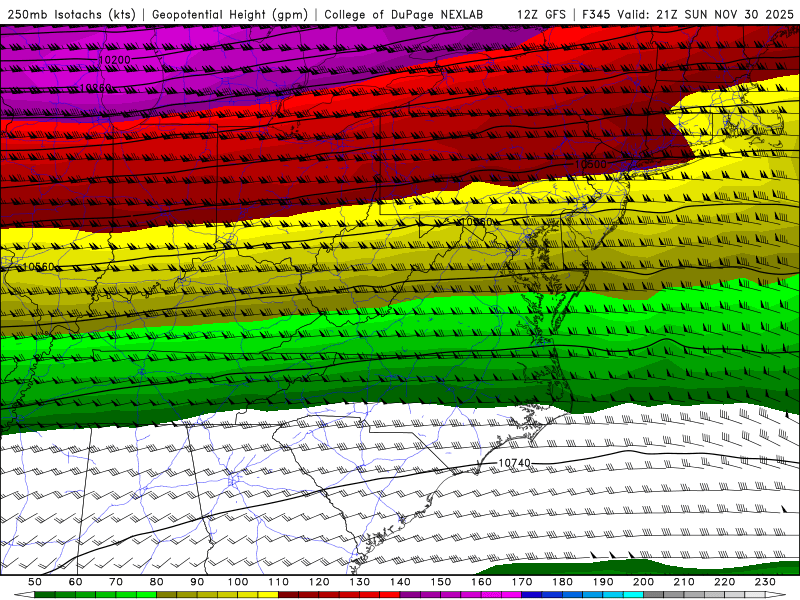Screen dimensions: 800x600
Task: Click the 10740 height contour label
Action: click(x=514, y=463)
